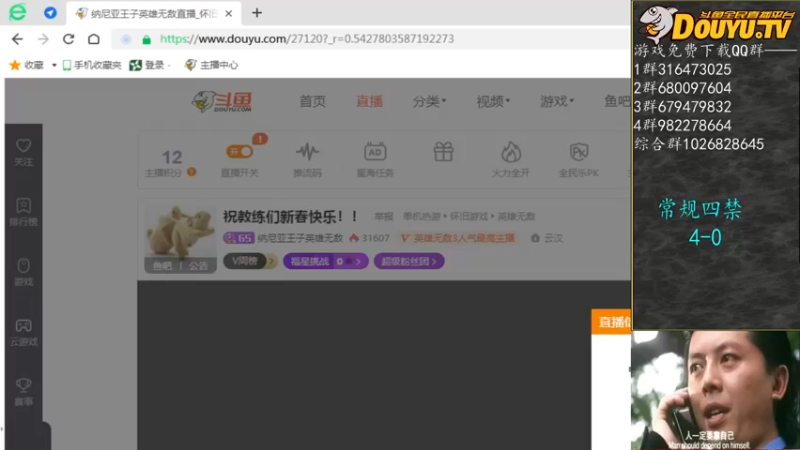Open a new tab with the plus button

coord(257,13)
